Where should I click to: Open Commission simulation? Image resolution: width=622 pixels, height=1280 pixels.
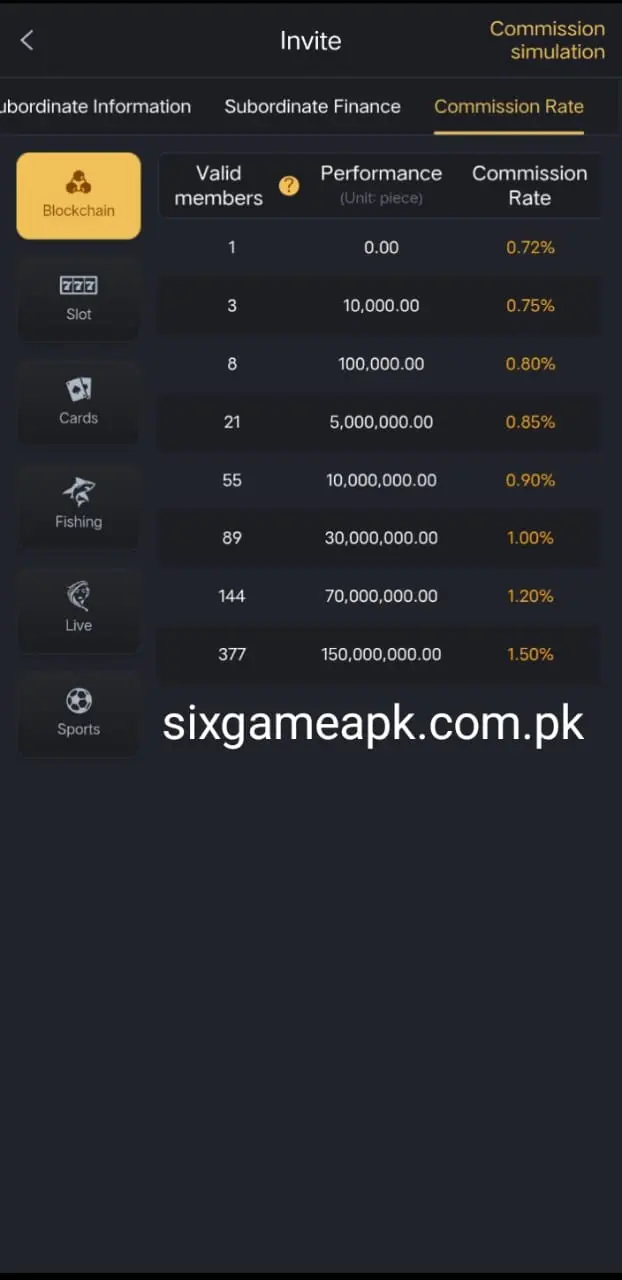coord(547,40)
